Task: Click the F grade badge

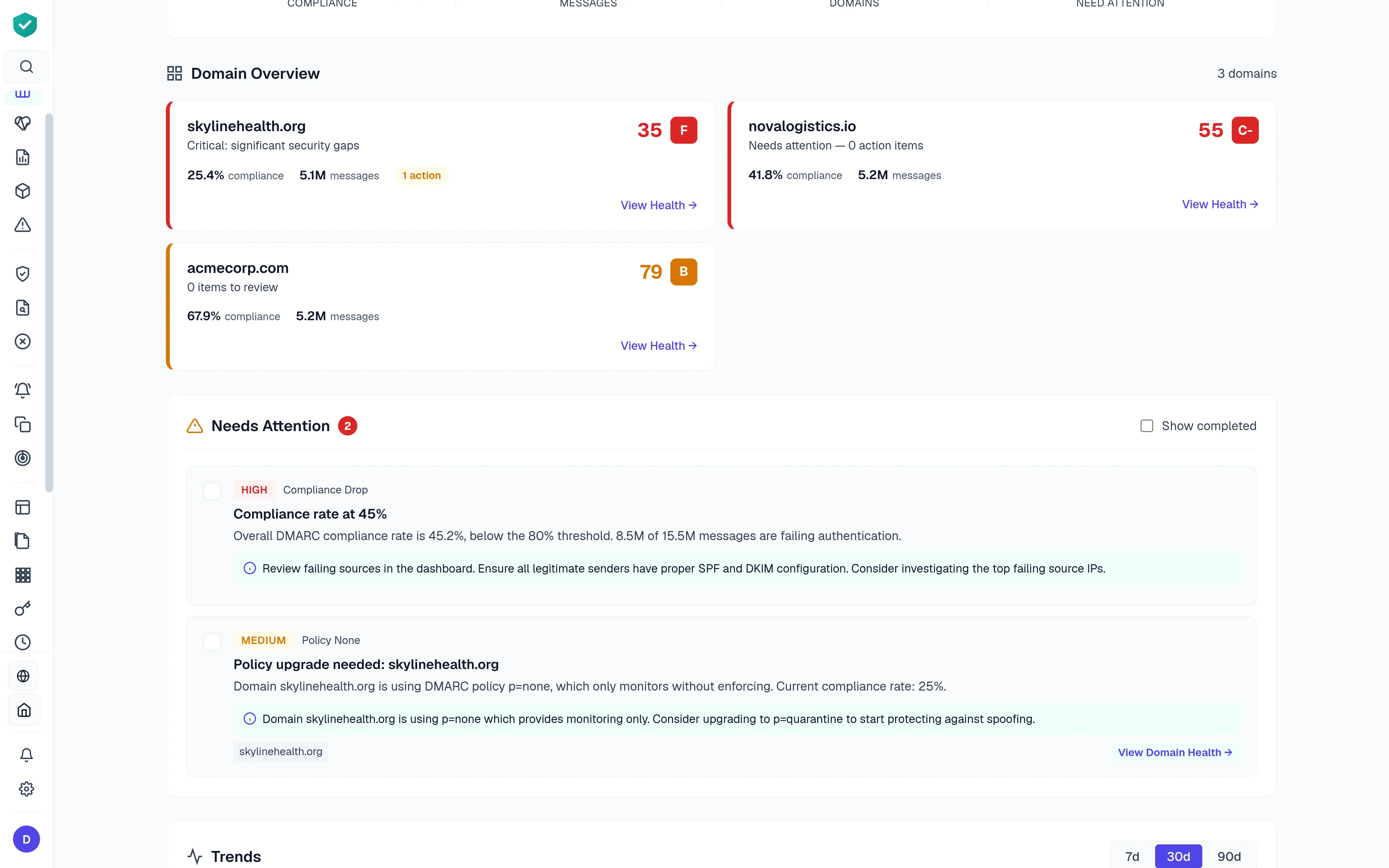Action: tap(684, 130)
